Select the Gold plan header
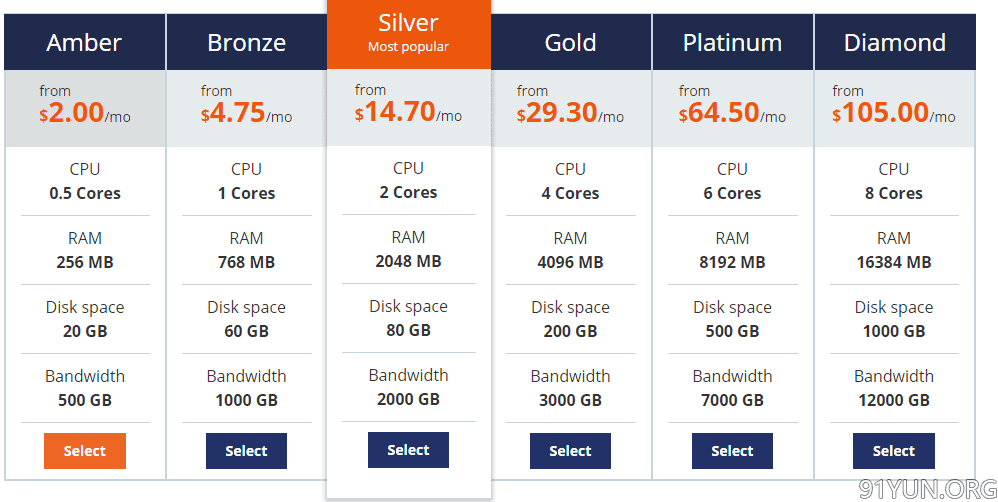 click(x=571, y=42)
